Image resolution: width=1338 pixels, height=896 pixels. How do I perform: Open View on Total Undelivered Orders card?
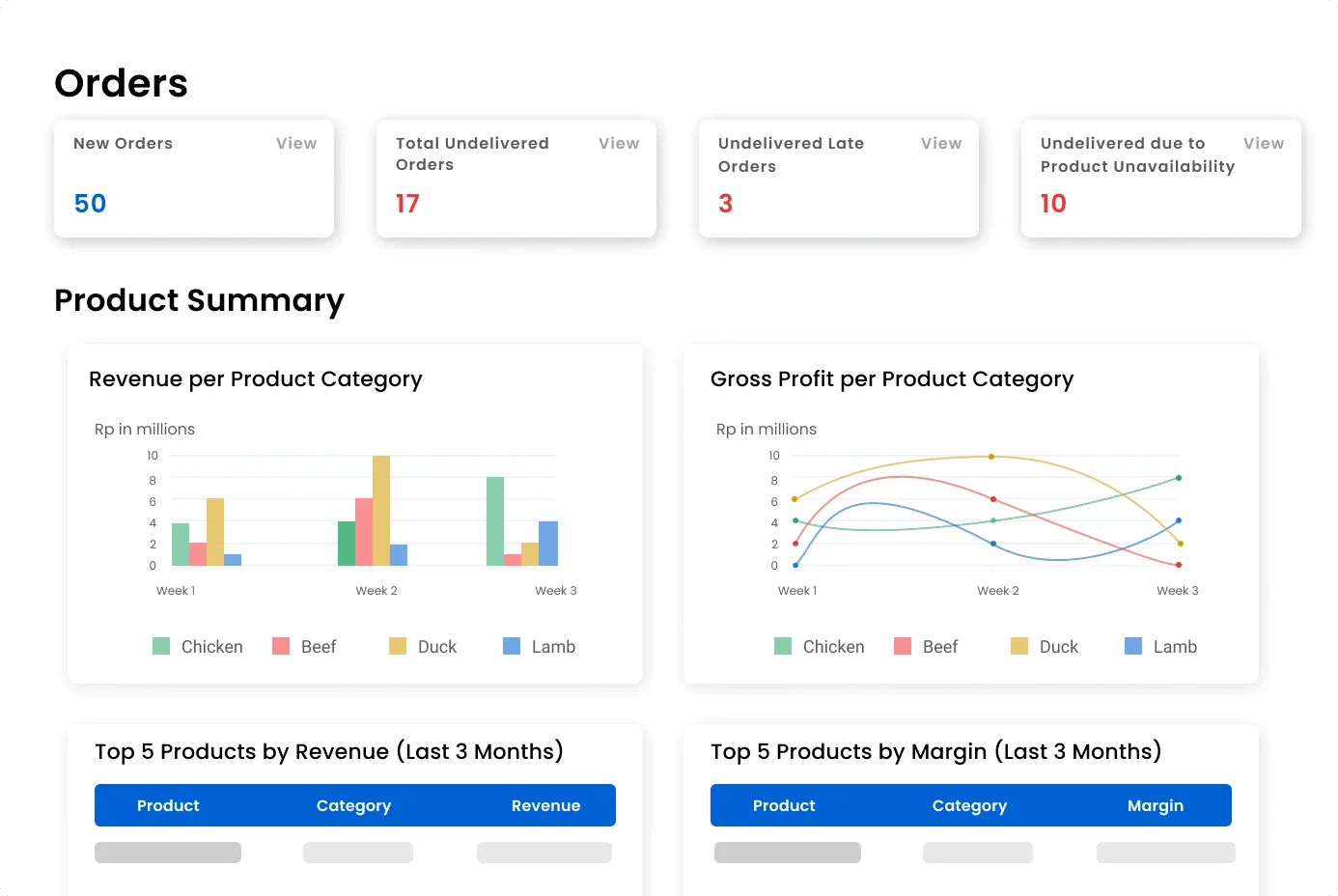click(619, 143)
